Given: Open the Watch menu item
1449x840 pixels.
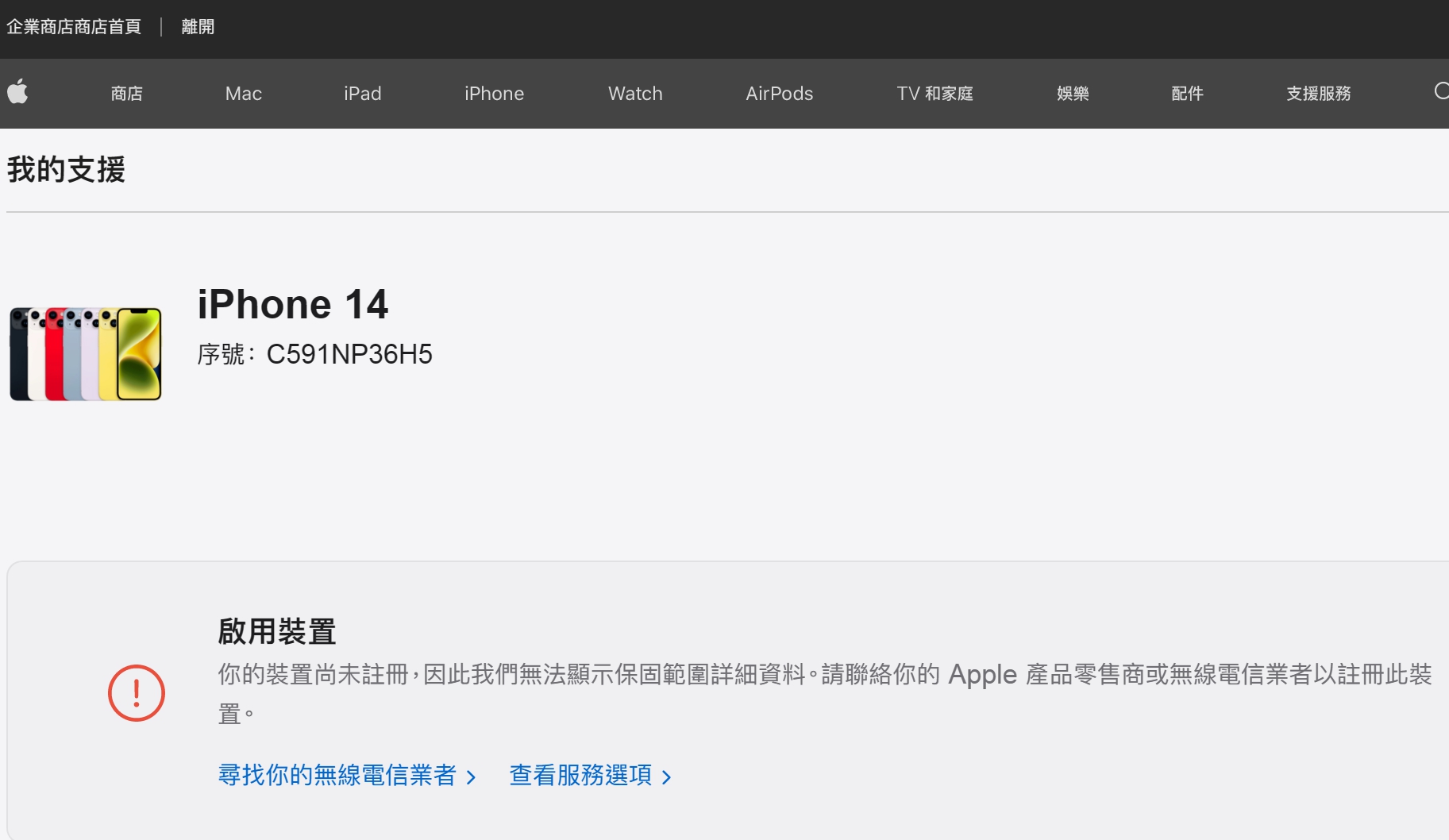Looking at the screenshot, I should point(635,94).
